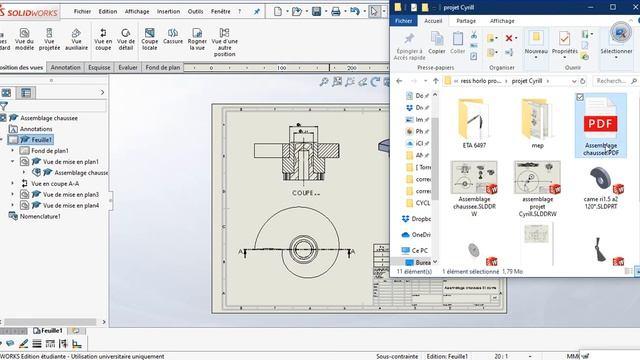Click OneDrive in Explorer navigation pane
640x360 pixels.
pyautogui.click(x=416, y=235)
